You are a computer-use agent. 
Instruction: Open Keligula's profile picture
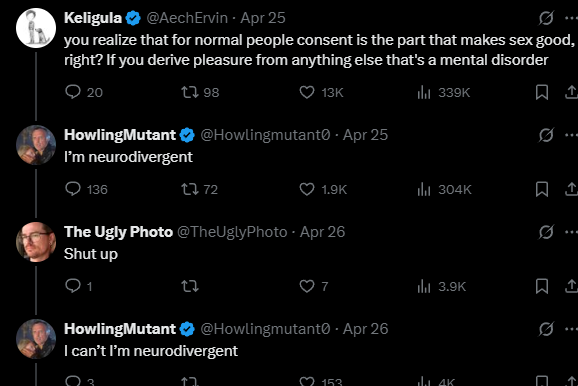(36, 28)
